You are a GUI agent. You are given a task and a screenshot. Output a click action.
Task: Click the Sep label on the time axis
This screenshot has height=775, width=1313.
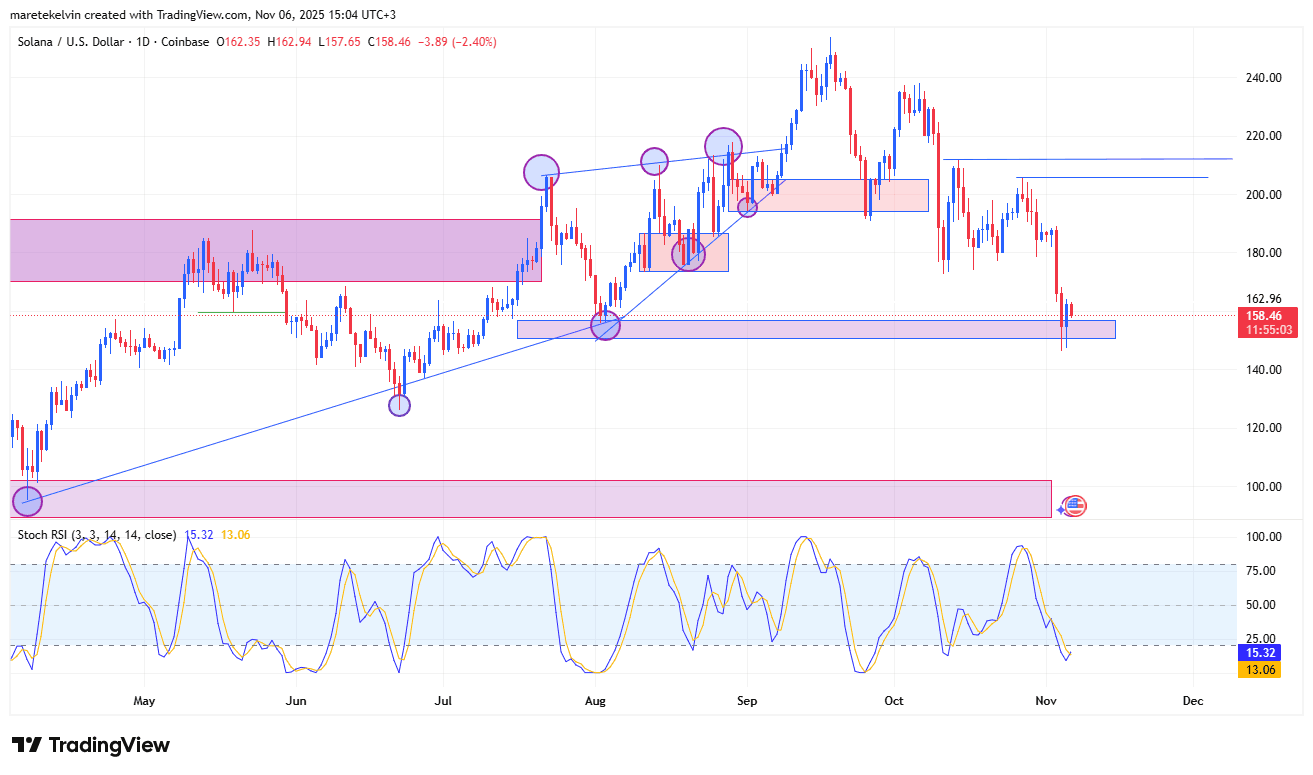point(745,701)
